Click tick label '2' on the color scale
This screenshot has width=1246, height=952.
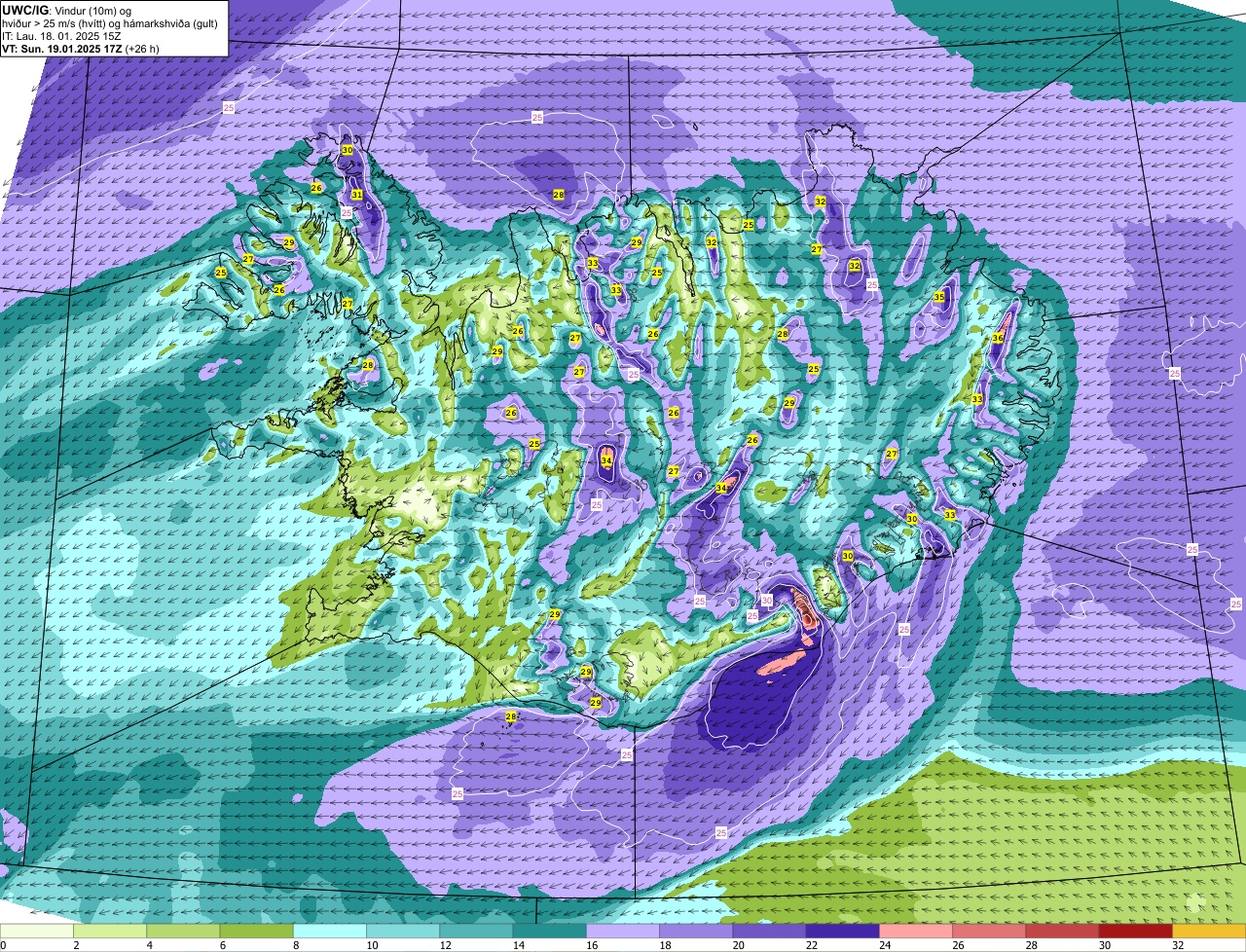pyautogui.click(x=75, y=945)
